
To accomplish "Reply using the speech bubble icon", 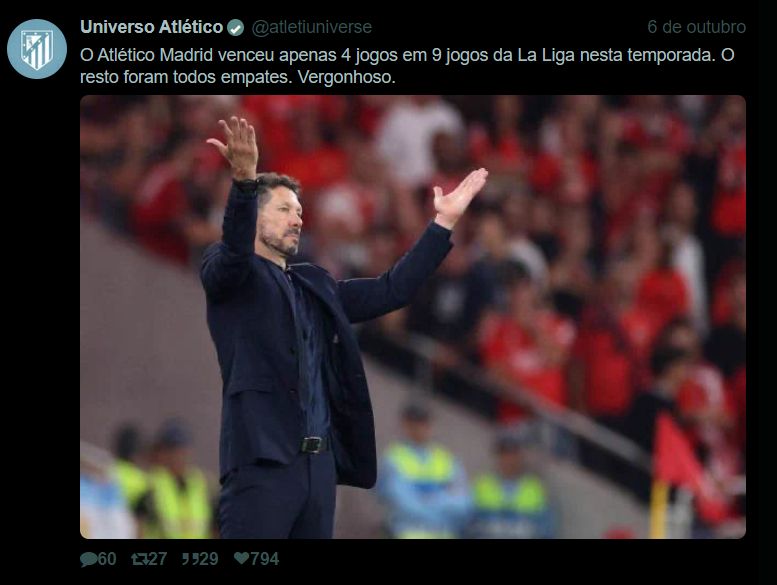I will [88, 559].
